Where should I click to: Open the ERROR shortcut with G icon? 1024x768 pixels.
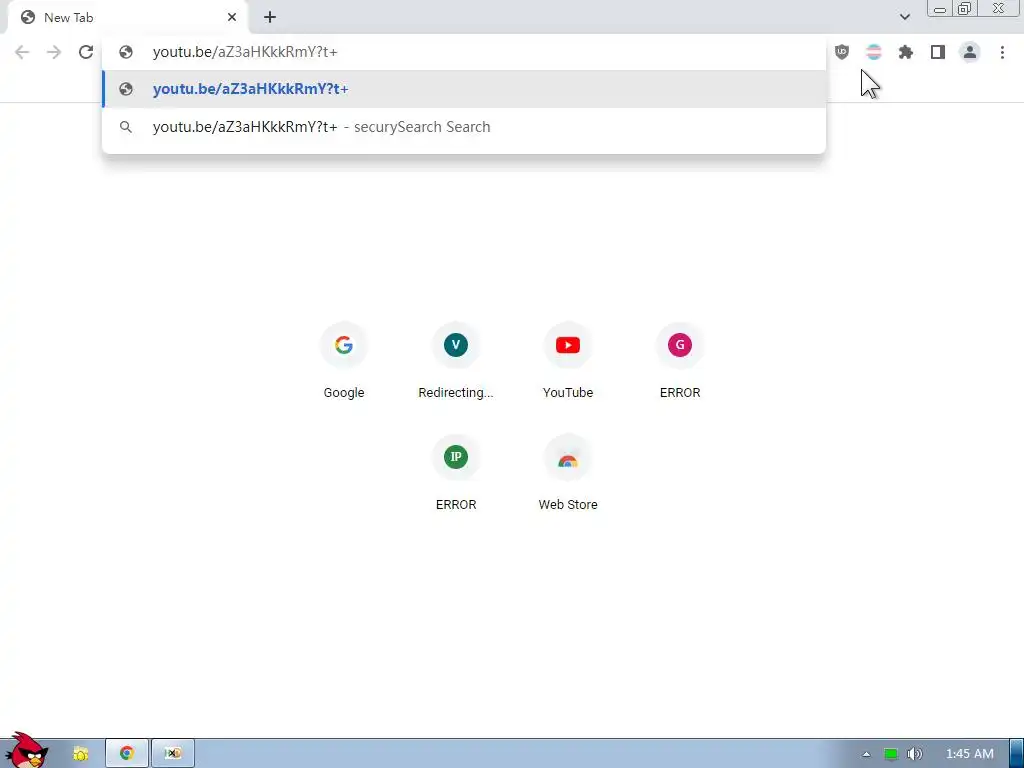pyautogui.click(x=680, y=362)
